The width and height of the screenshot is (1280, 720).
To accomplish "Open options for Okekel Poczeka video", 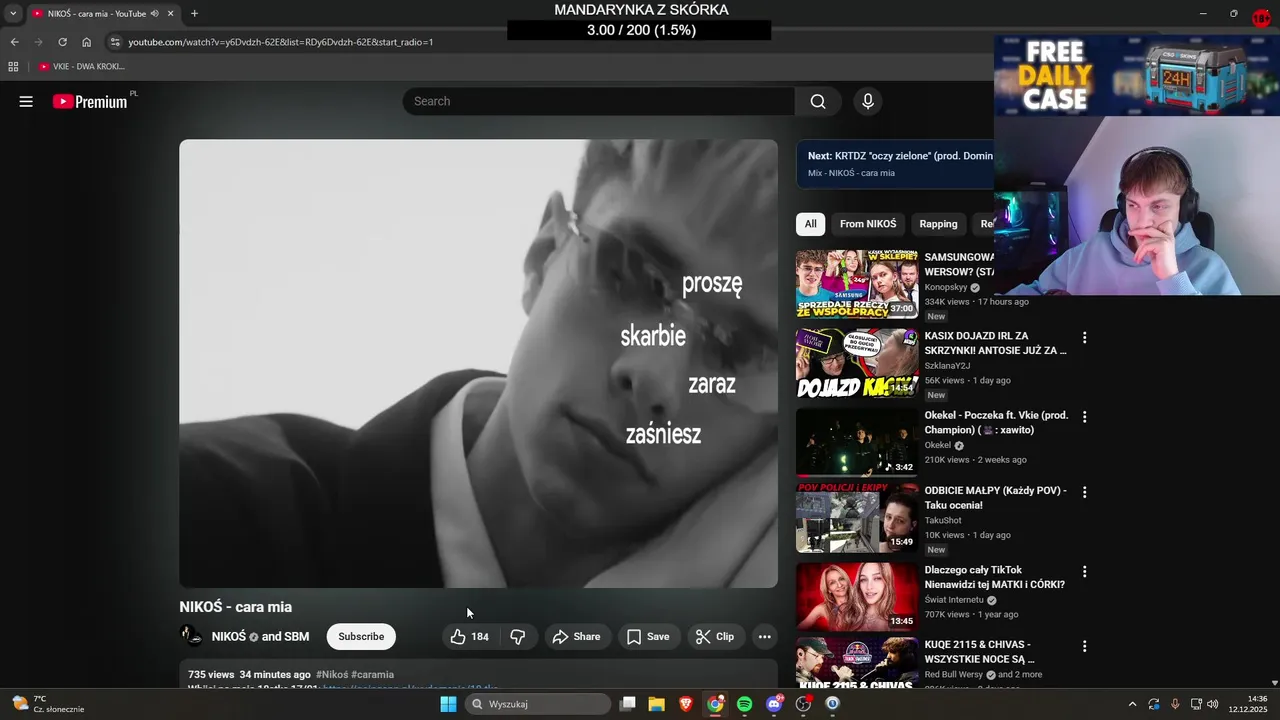I will pos(1084,417).
